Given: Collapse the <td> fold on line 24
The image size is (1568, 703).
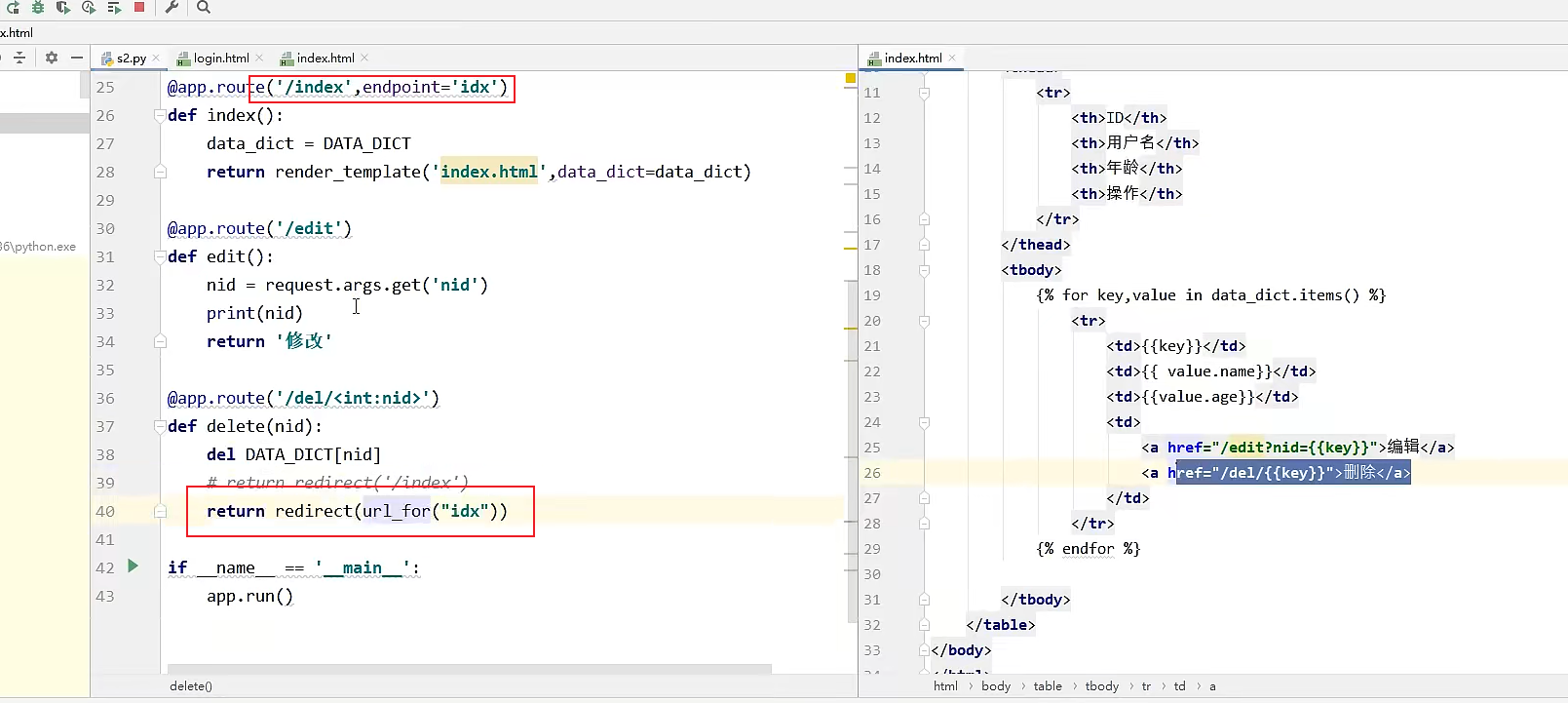Looking at the screenshot, I should [924, 422].
